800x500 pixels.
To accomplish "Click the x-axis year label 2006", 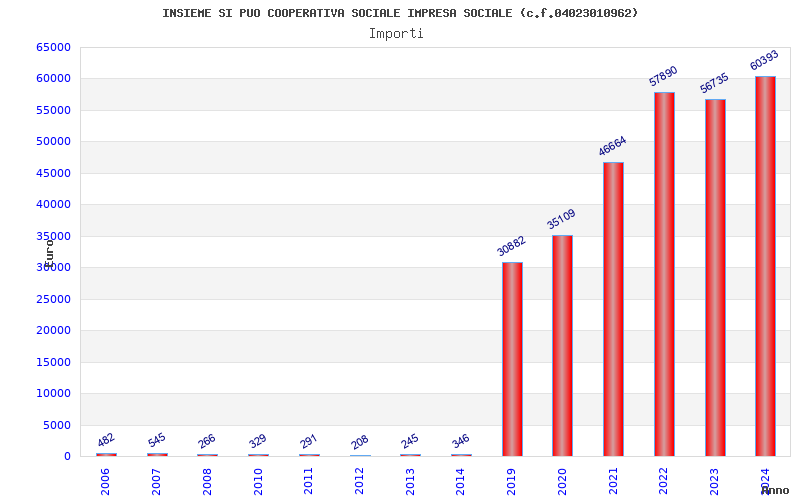I will click(105, 482).
